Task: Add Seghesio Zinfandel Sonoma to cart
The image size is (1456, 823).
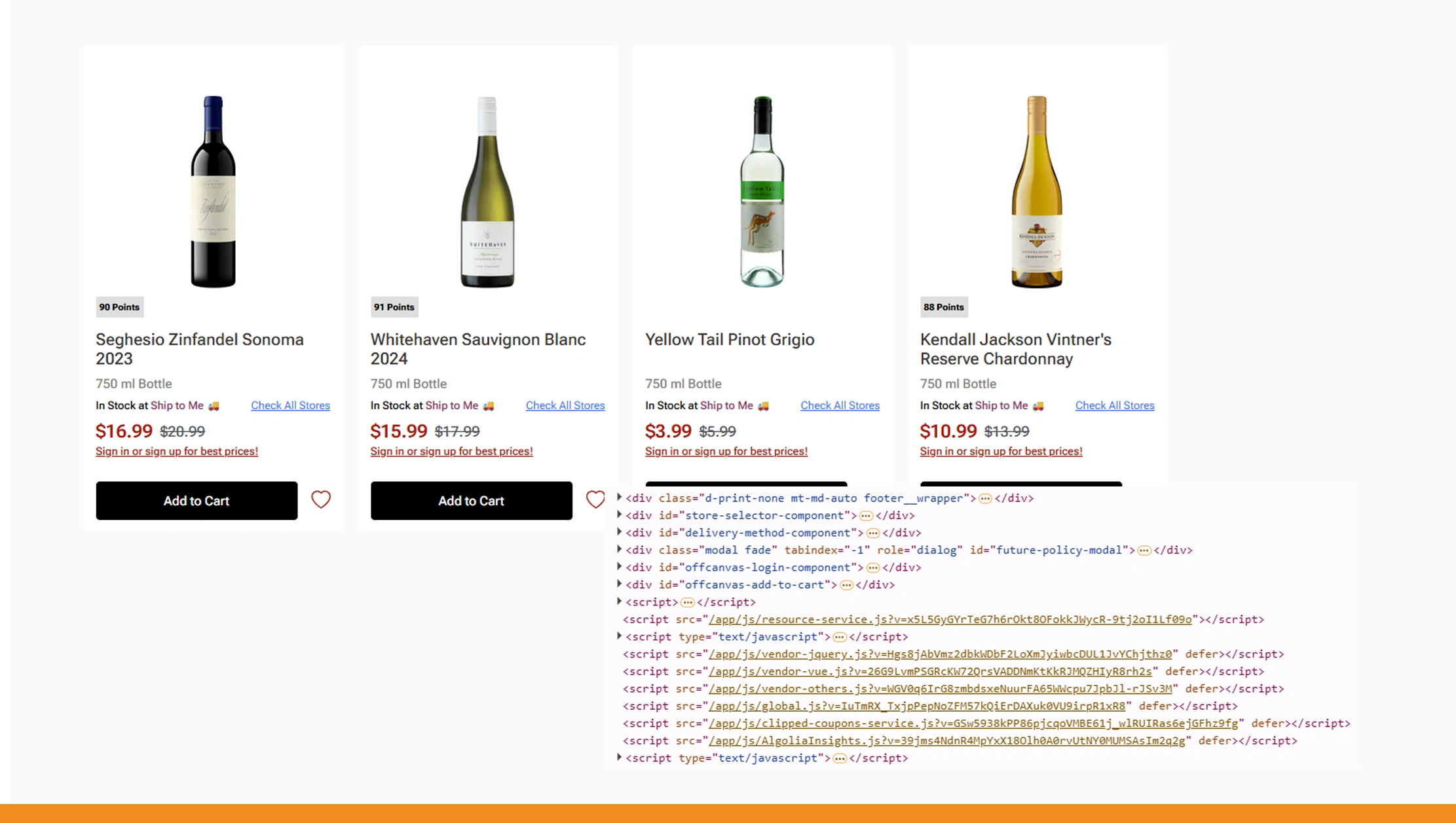Action: (x=196, y=501)
